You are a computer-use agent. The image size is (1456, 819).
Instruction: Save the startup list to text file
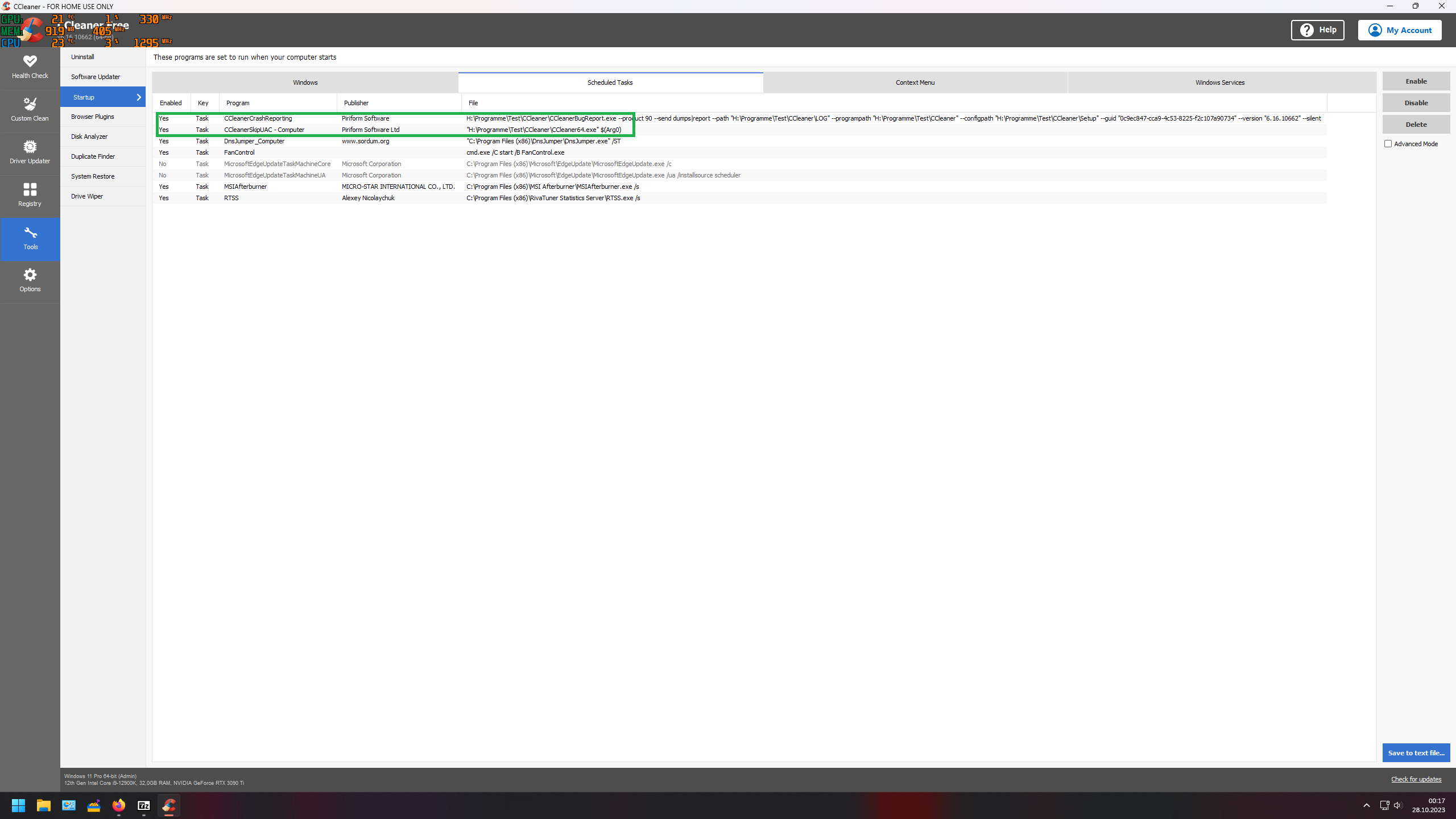point(1416,752)
